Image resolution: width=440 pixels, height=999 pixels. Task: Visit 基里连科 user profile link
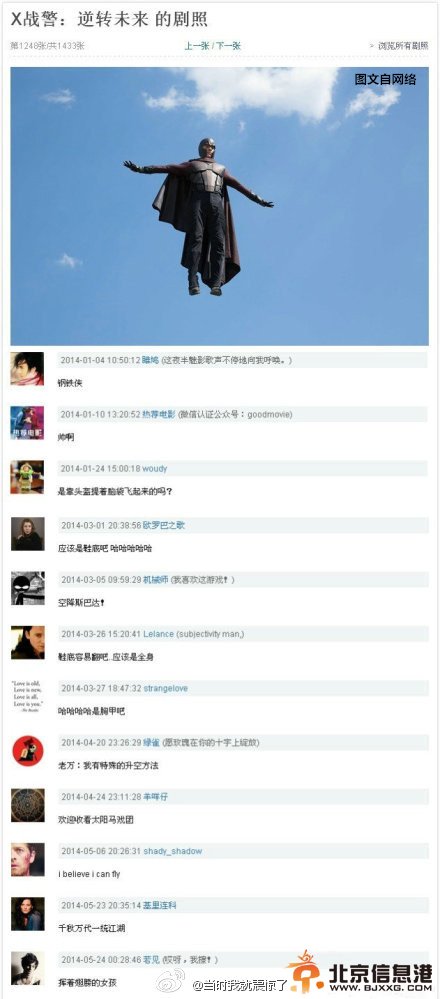coord(159,905)
